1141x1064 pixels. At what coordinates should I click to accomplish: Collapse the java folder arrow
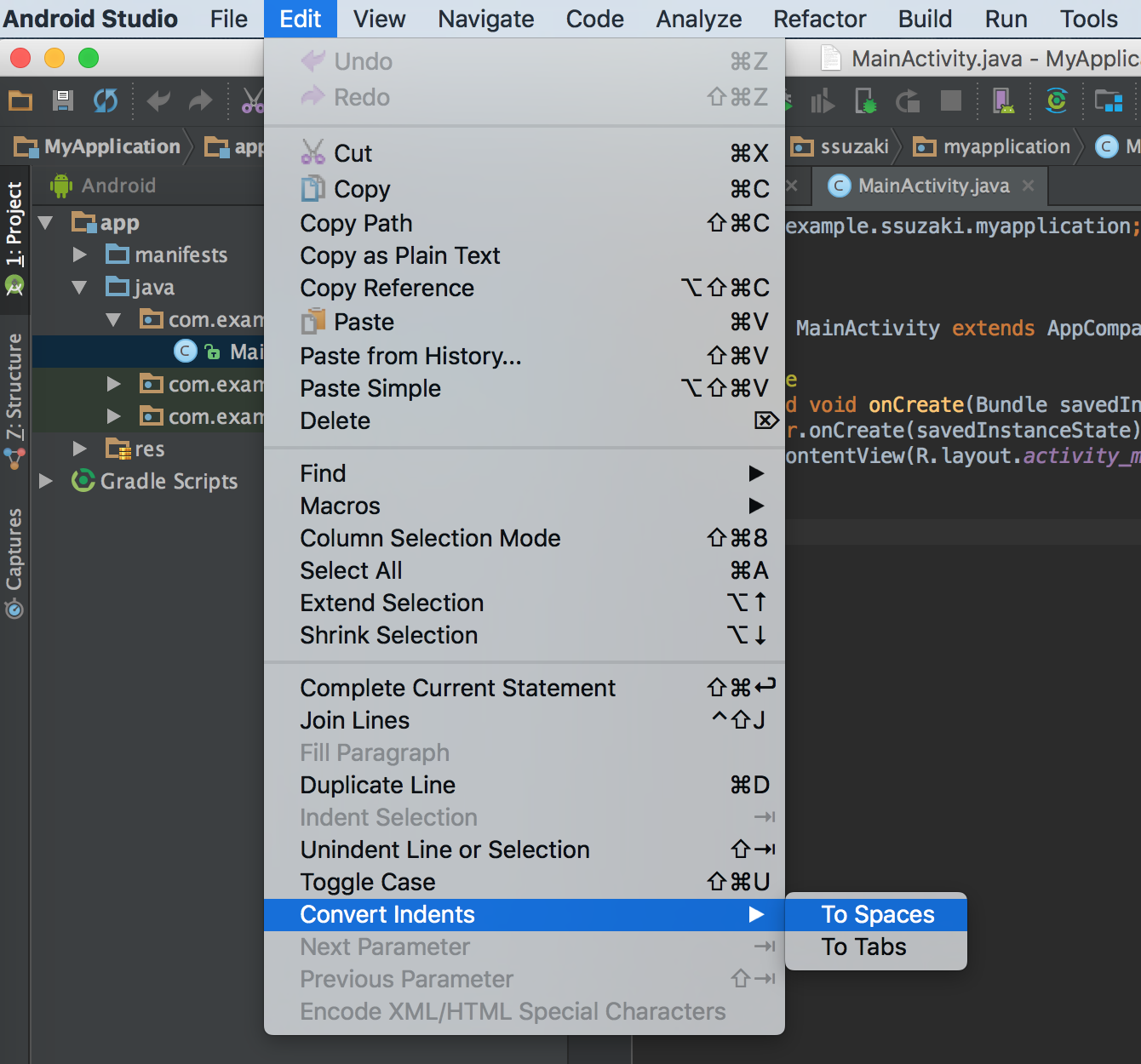80,288
